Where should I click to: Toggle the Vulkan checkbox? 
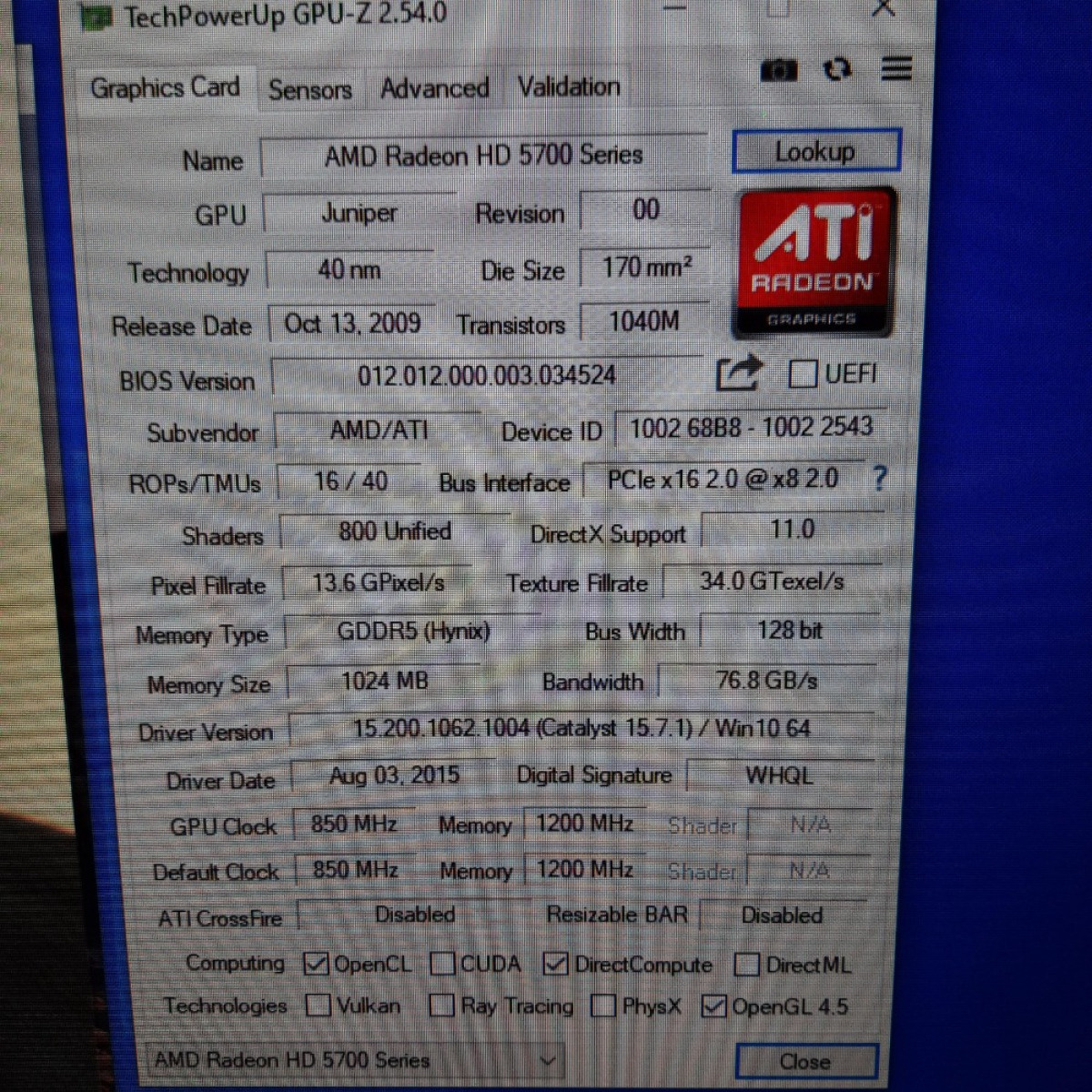coord(318,1006)
